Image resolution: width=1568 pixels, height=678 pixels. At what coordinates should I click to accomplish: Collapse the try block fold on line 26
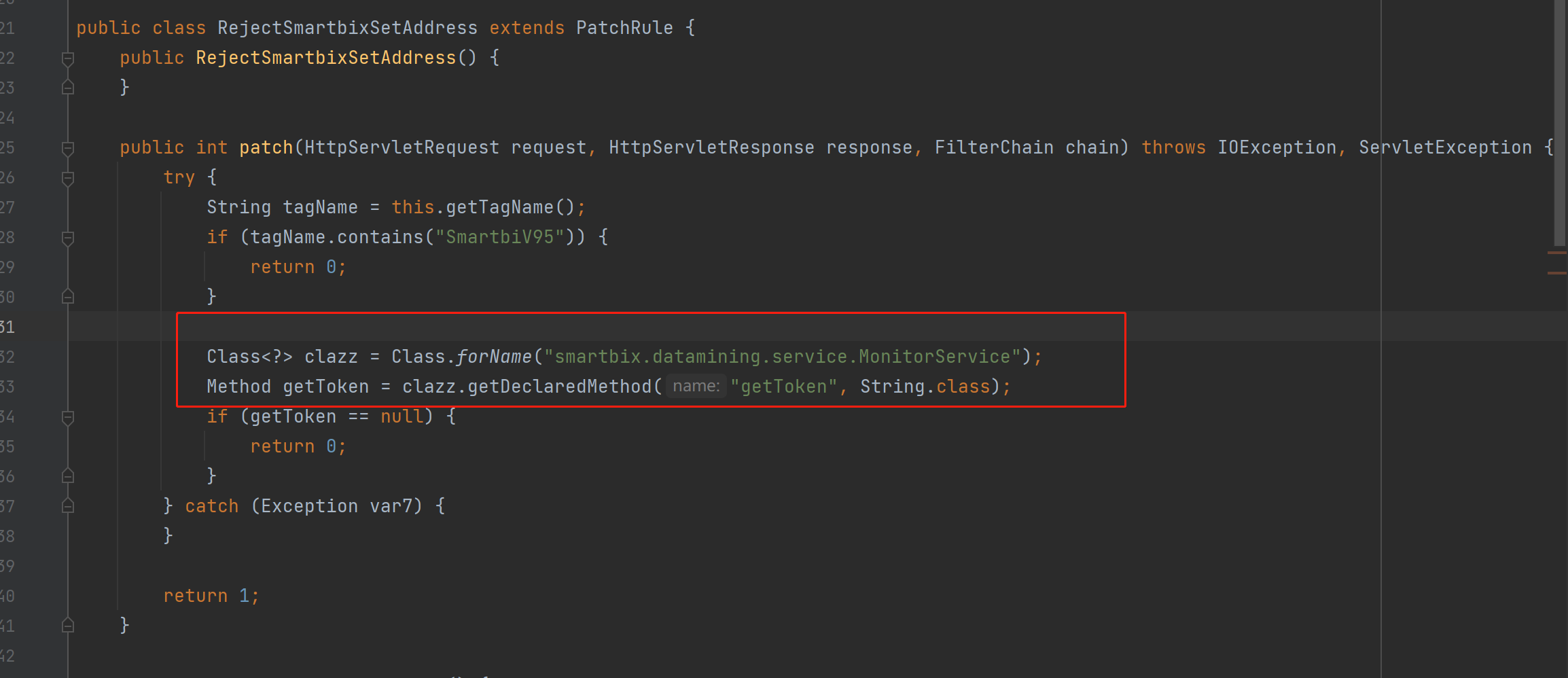pos(68,179)
